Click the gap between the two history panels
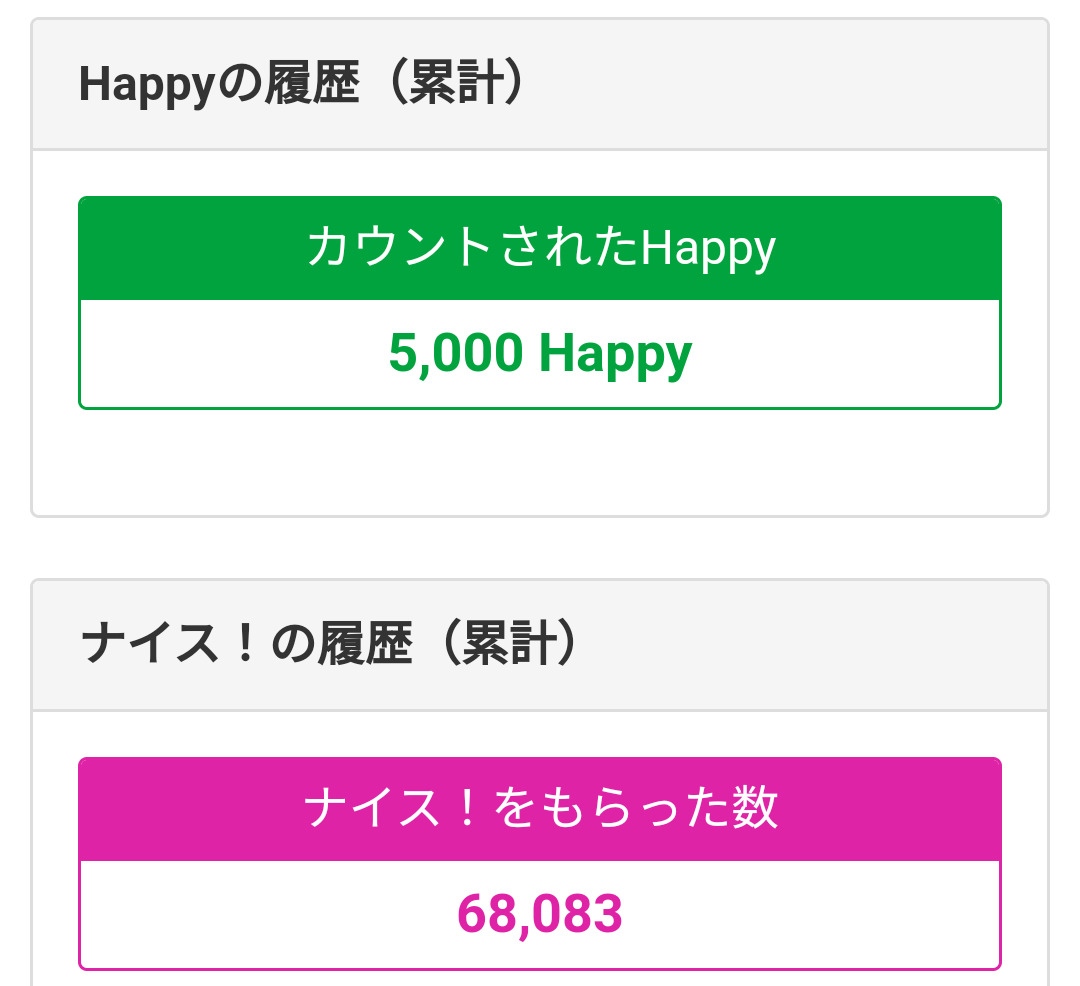 [x=540, y=548]
